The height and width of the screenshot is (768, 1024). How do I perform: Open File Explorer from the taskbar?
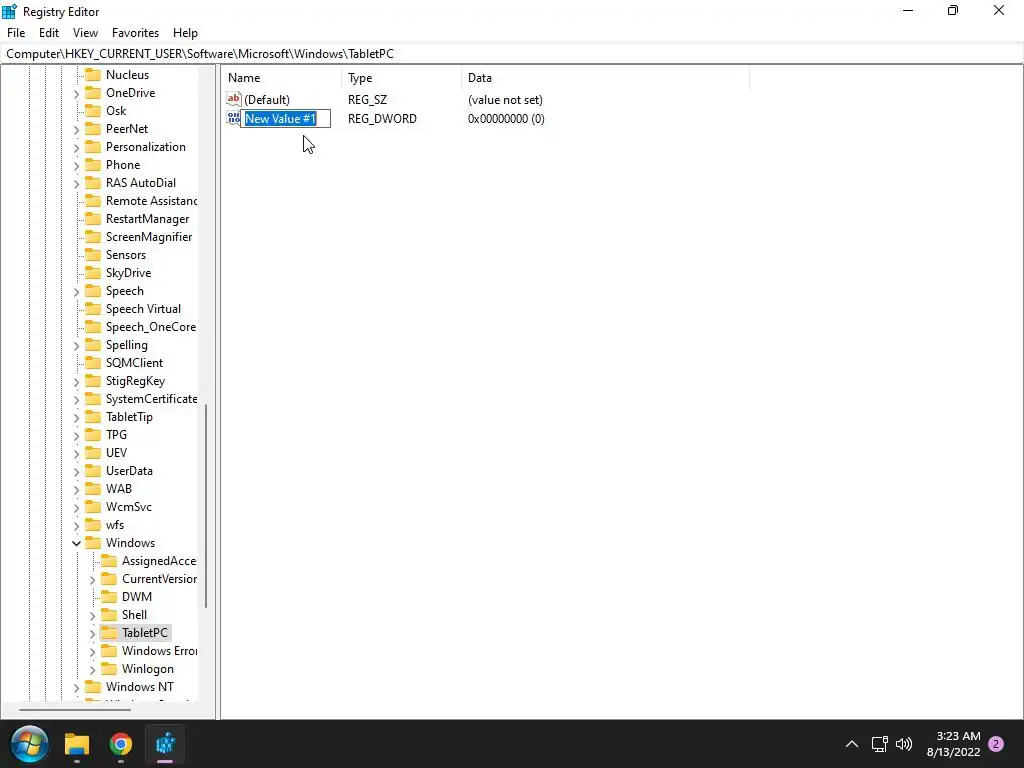pyautogui.click(x=76, y=744)
